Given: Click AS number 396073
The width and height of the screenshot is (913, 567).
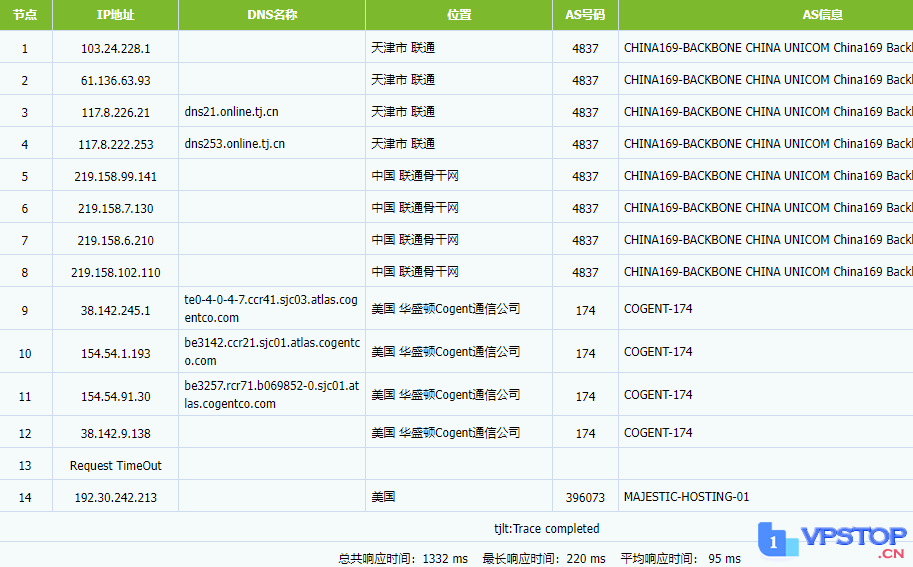Looking at the screenshot, I should (x=585, y=498).
